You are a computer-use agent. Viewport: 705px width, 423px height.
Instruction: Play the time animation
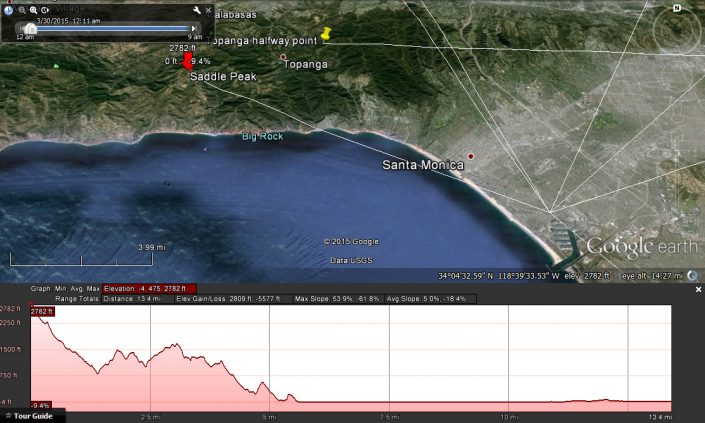click(x=45, y=10)
